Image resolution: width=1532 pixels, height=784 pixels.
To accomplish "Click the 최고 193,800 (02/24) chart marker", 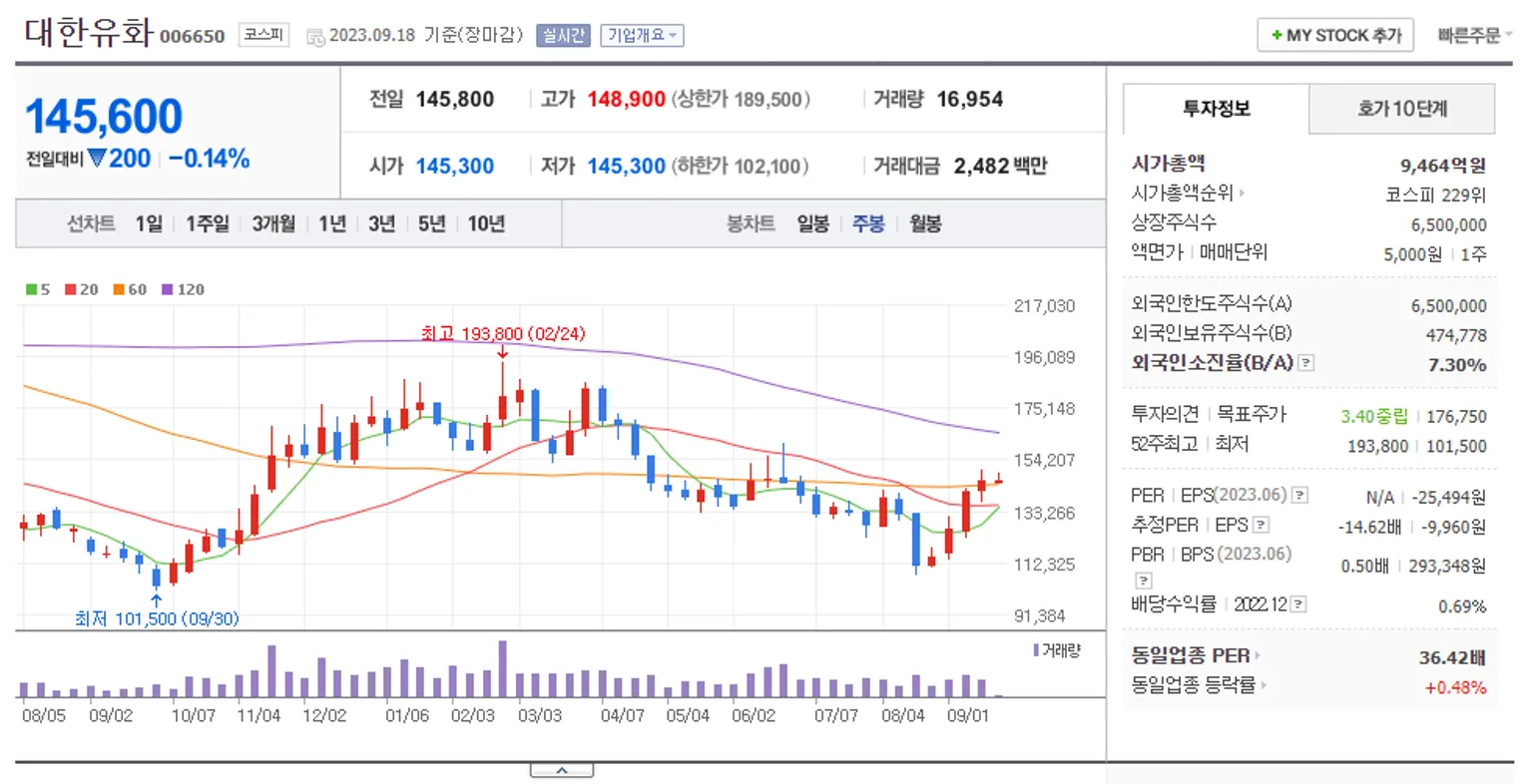I will coord(503,334).
